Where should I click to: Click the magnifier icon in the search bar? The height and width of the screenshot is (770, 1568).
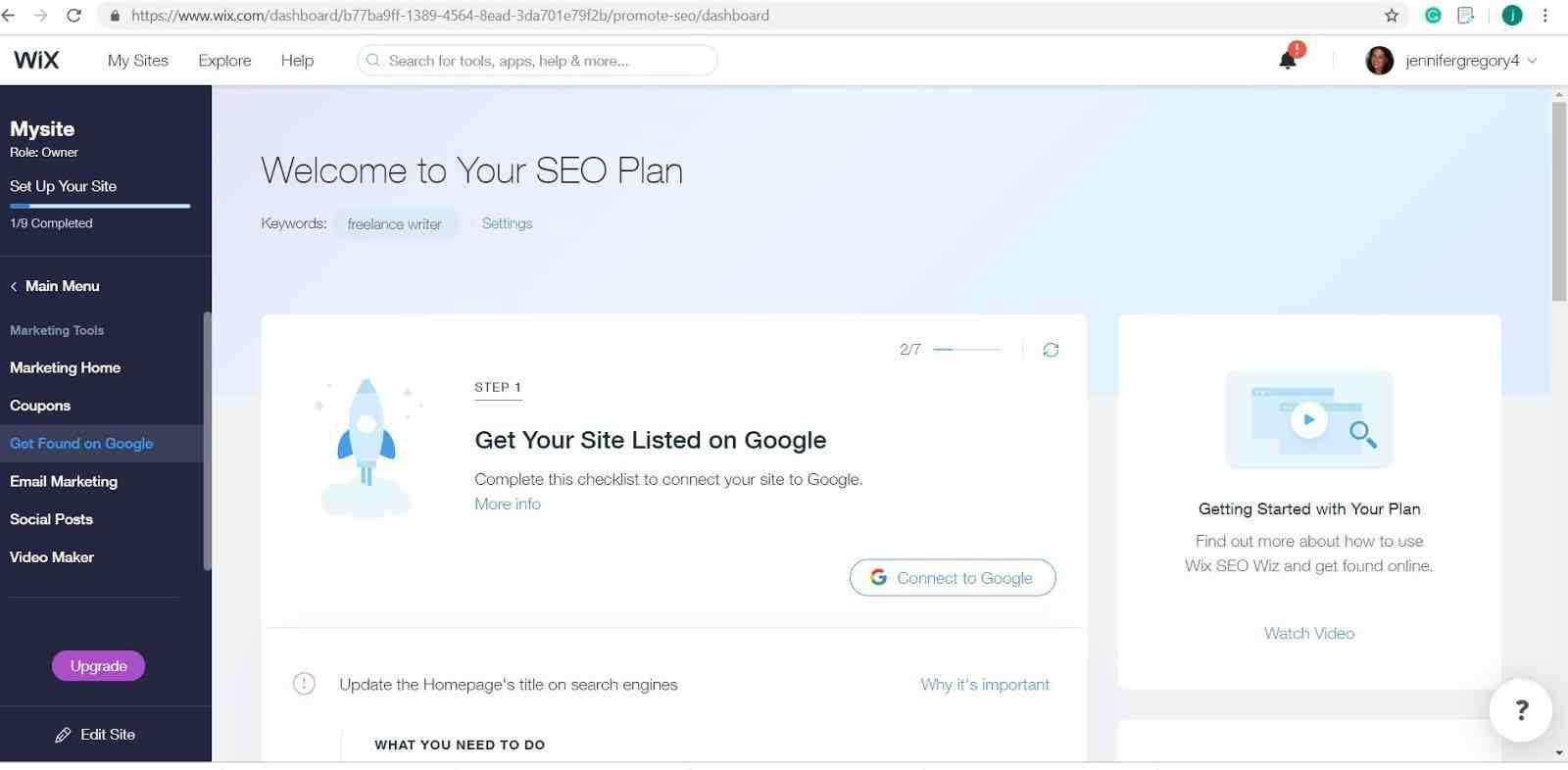[372, 60]
